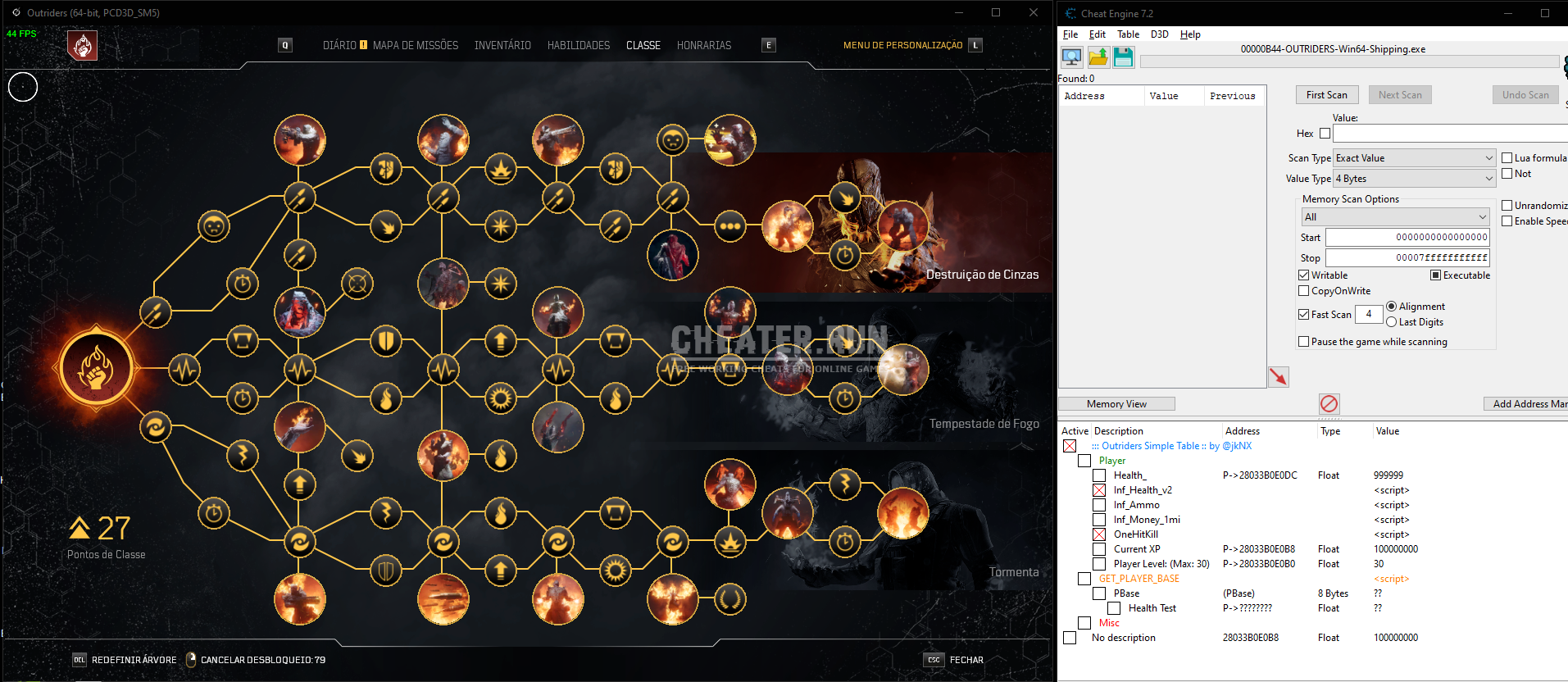
Task: Click the circle cursor indicator under FPS counter
Action: tap(23, 87)
